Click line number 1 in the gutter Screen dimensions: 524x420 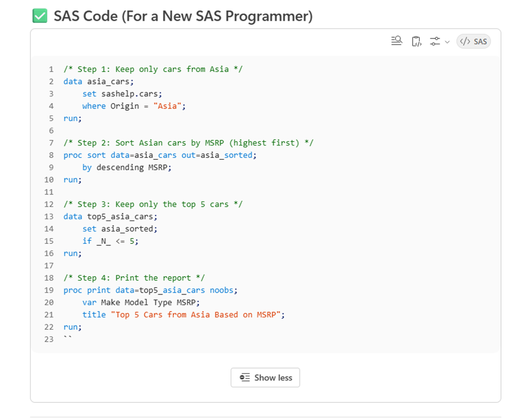pos(51,69)
